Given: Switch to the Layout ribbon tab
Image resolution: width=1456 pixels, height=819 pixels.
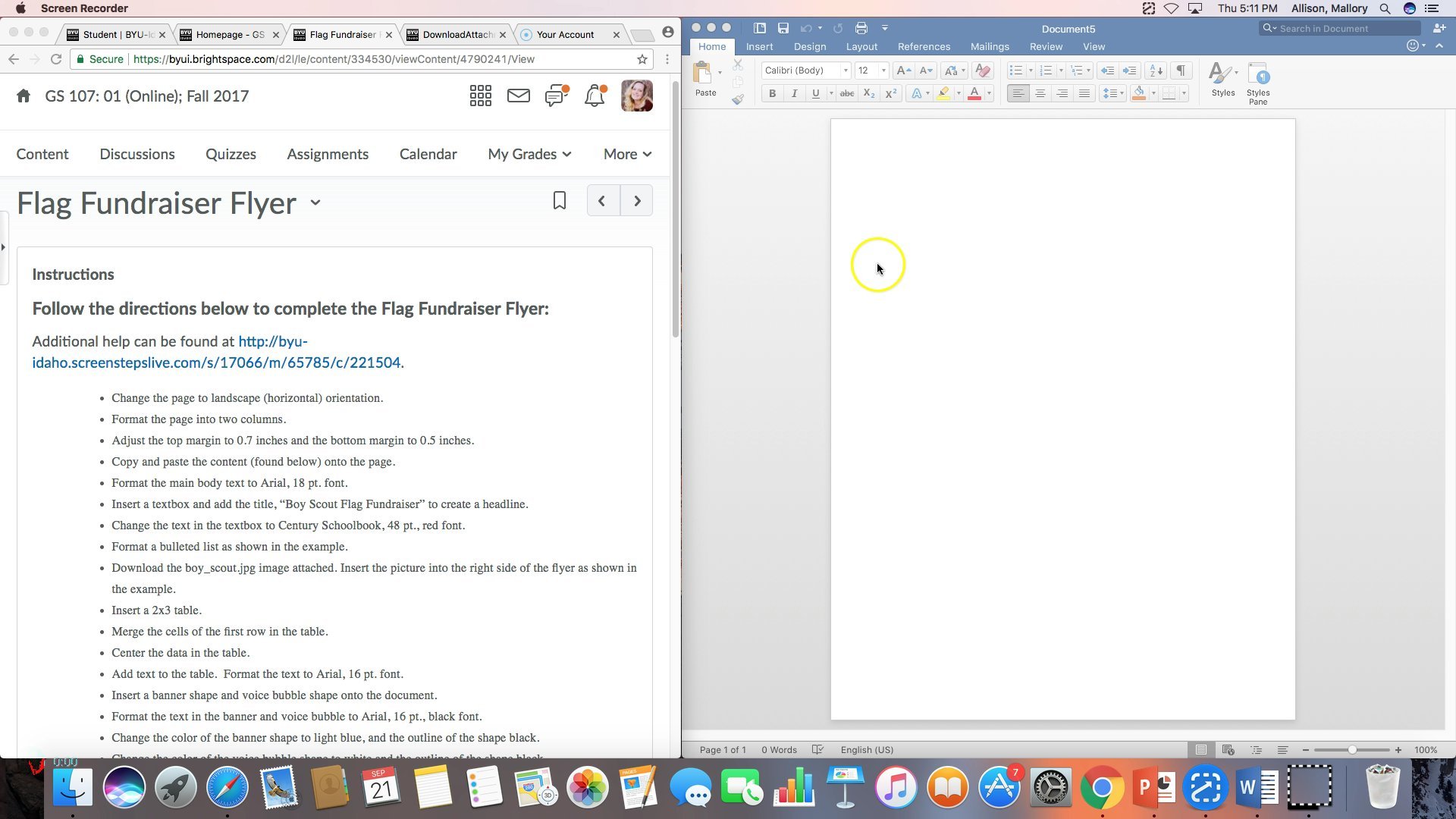Looking at the screenshot, I should point(861,46).
